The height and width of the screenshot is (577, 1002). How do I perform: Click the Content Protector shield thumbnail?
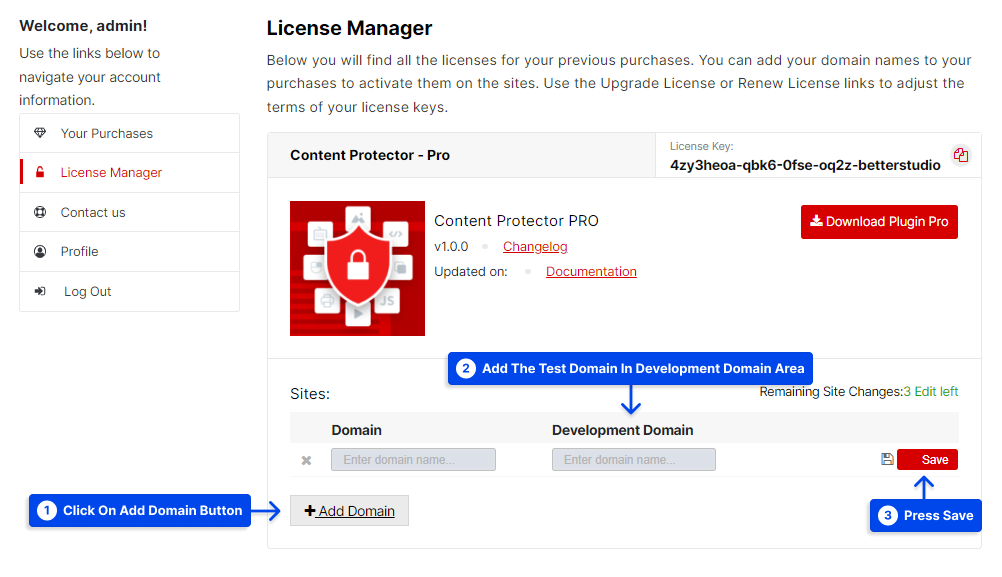coord(357,268)
